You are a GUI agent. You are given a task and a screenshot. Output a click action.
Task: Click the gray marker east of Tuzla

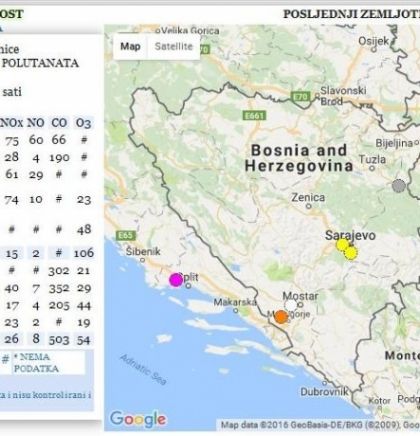(x=399, y=186)
